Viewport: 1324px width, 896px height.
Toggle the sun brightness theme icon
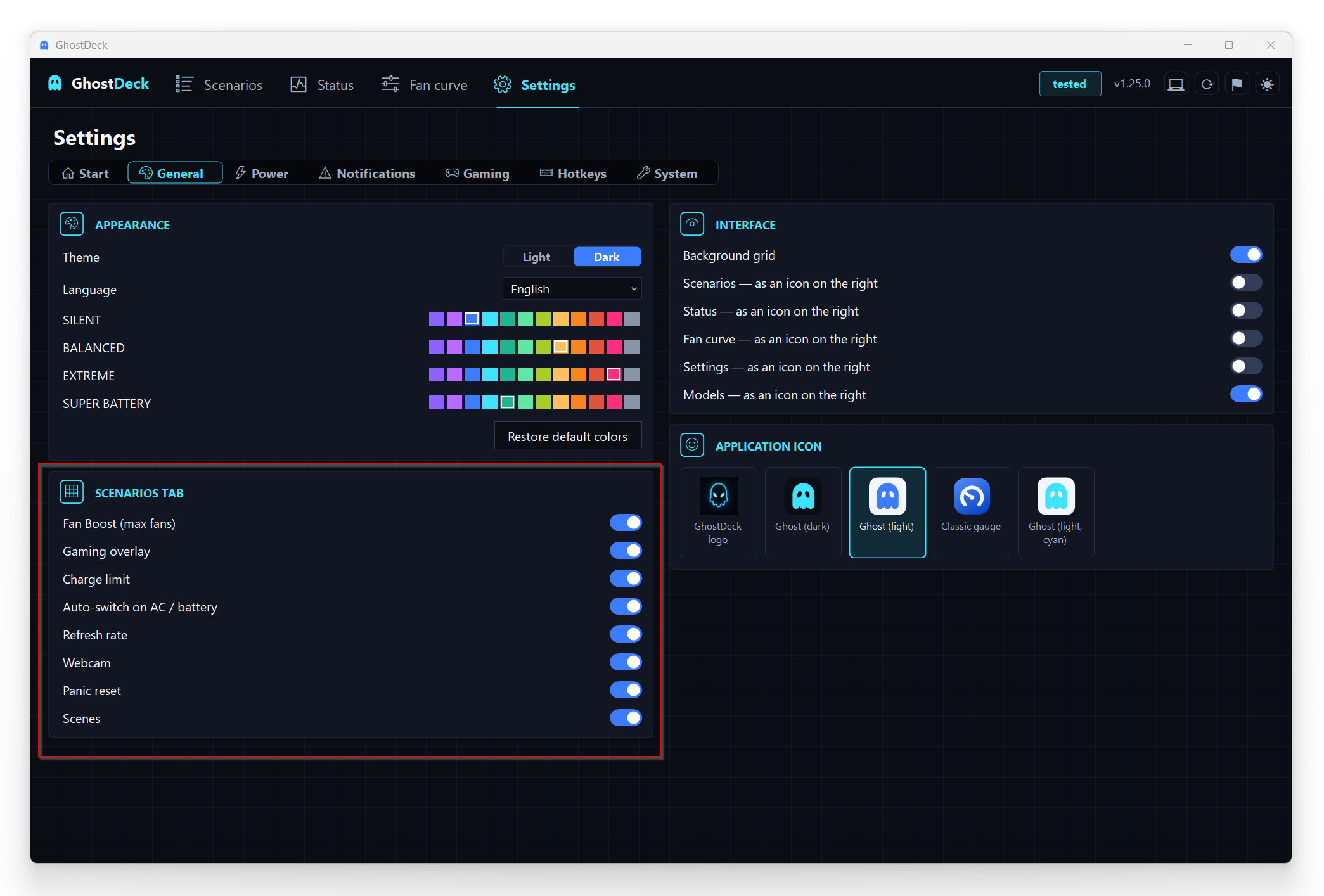[x=1267, y=84]
